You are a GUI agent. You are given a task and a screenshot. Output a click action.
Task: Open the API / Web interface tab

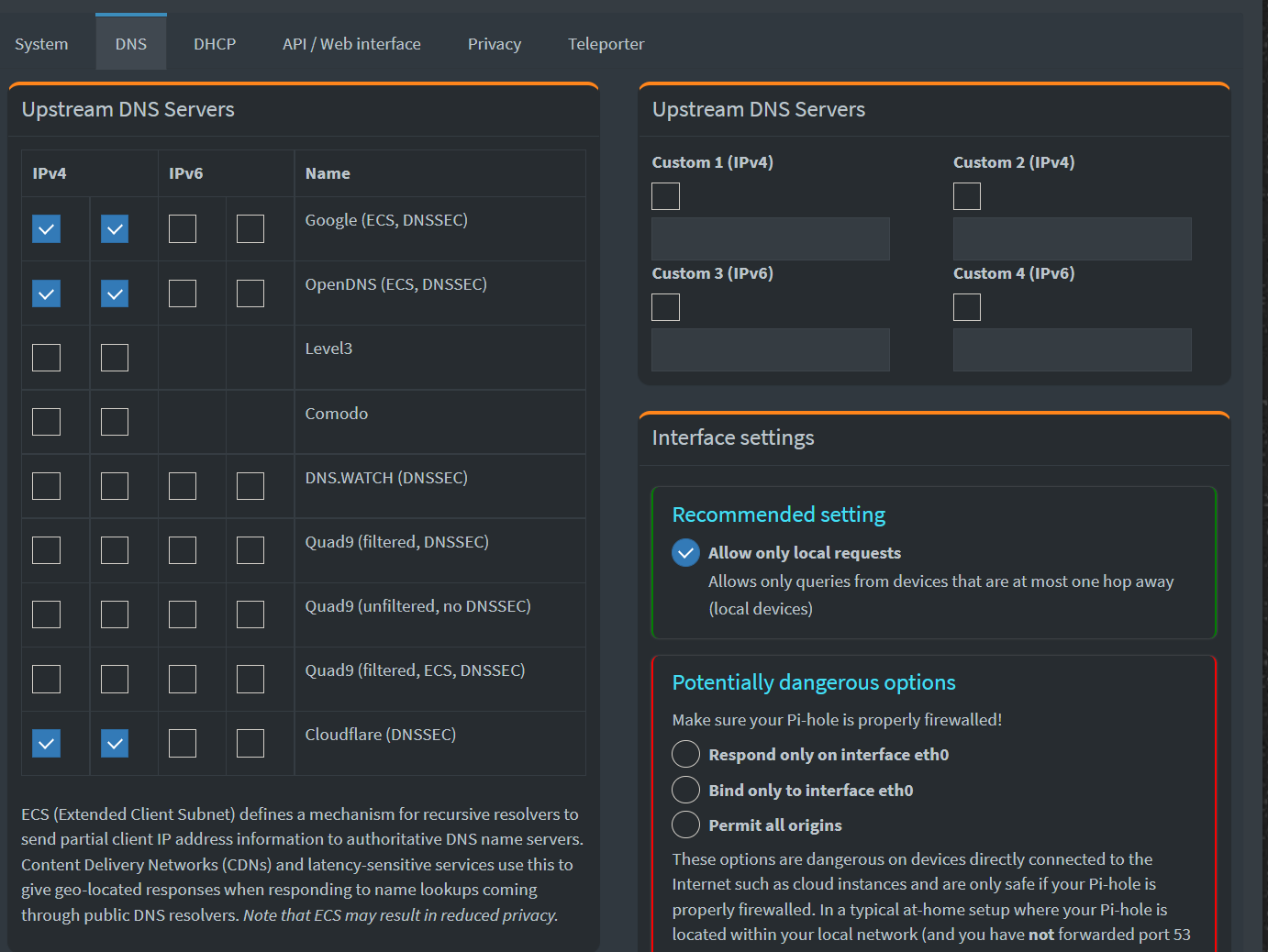tap(351, 44)
